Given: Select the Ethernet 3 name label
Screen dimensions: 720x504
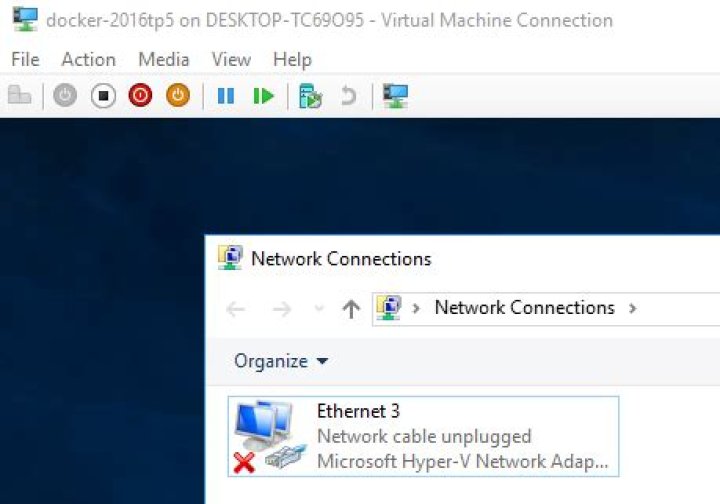Looking at the screenshot, I should 358,411.
